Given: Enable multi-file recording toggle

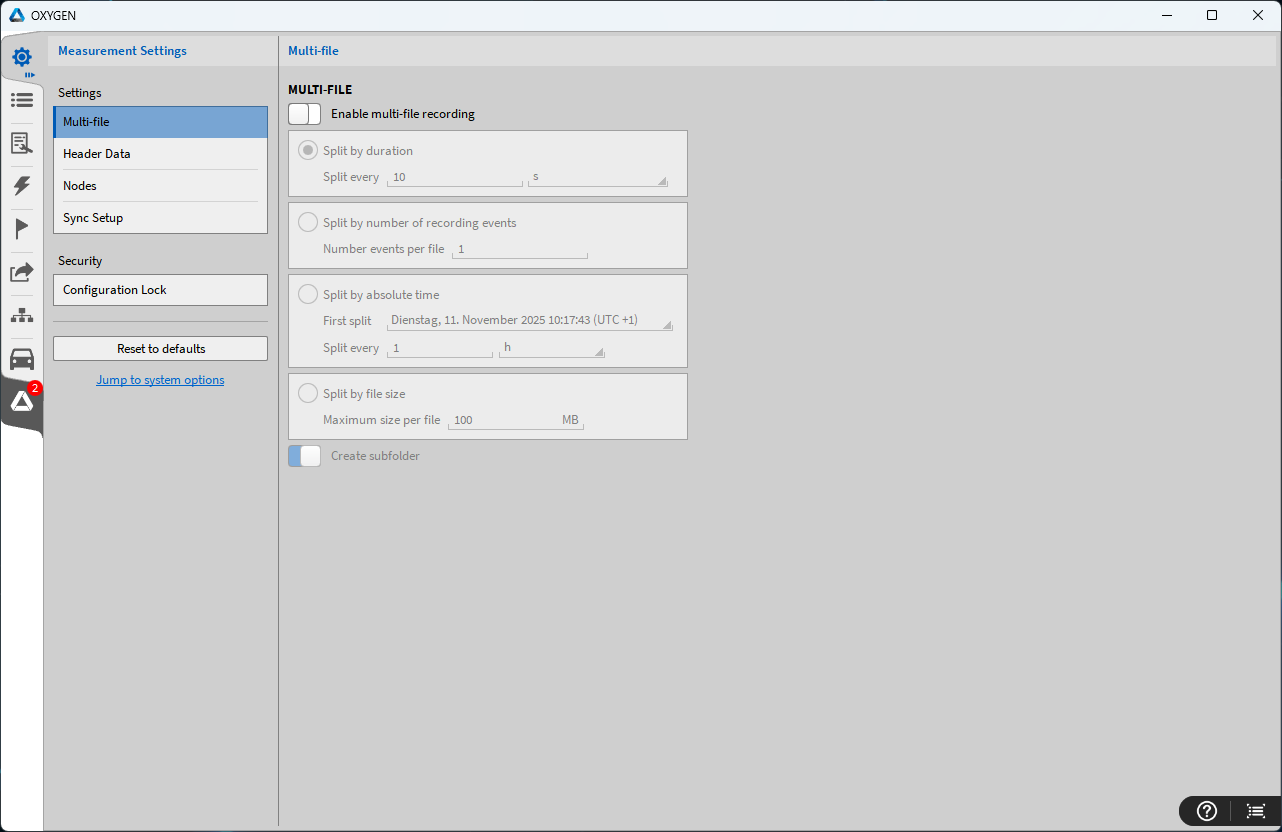Looking at the screenshot, I should [304, 114].
